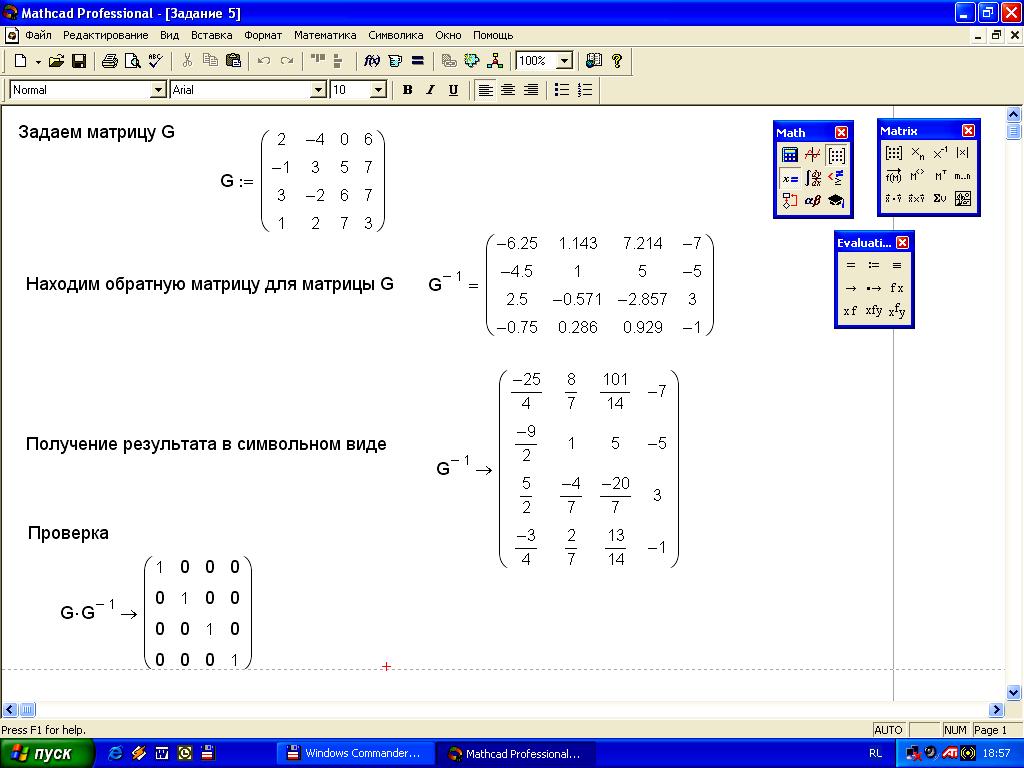This screenshot has width=1024, height=768.
Task: Click the пуск Start button
Action: (x=47, y=754)
